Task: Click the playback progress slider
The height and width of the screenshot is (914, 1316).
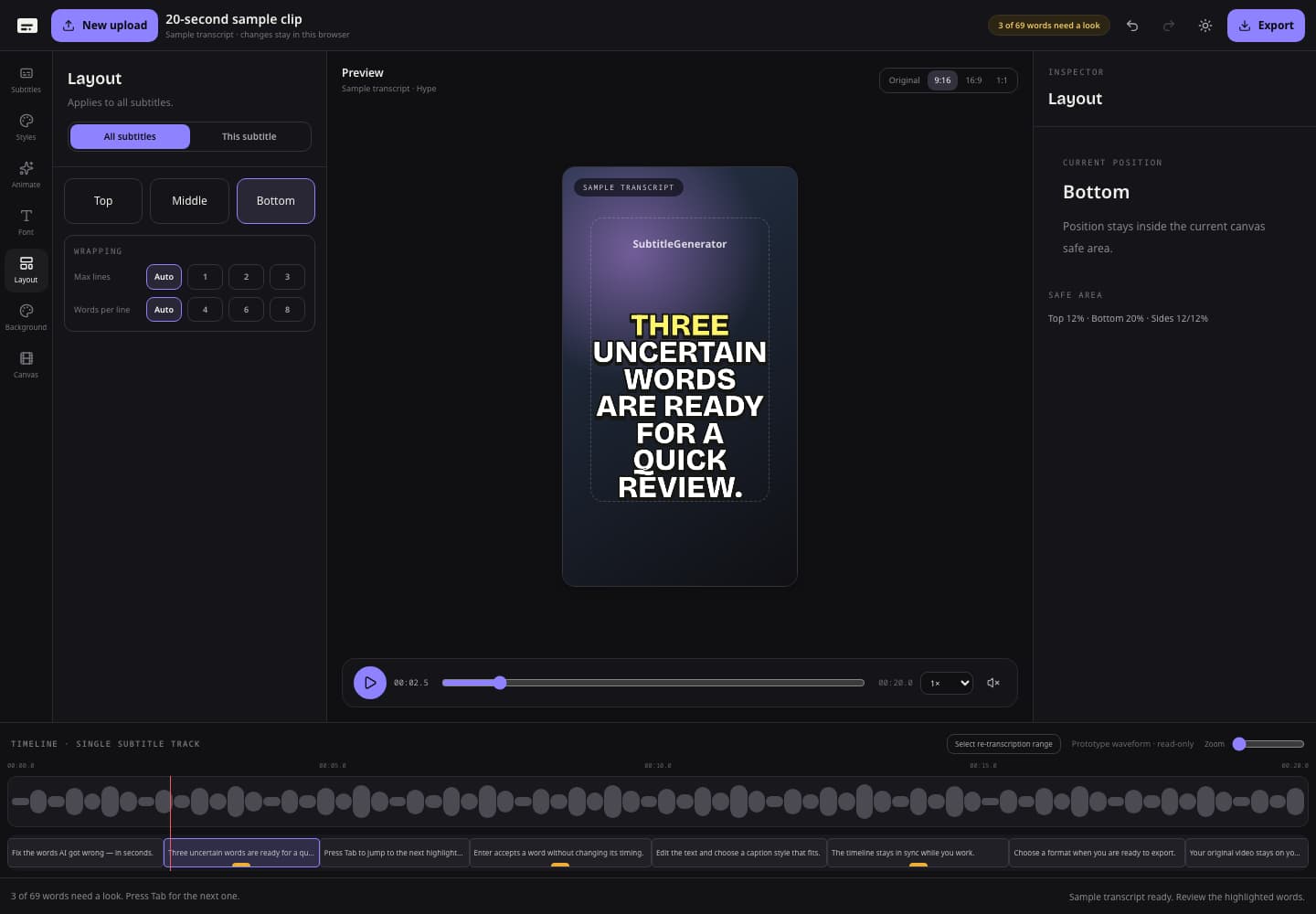Action: coord(653,683)
